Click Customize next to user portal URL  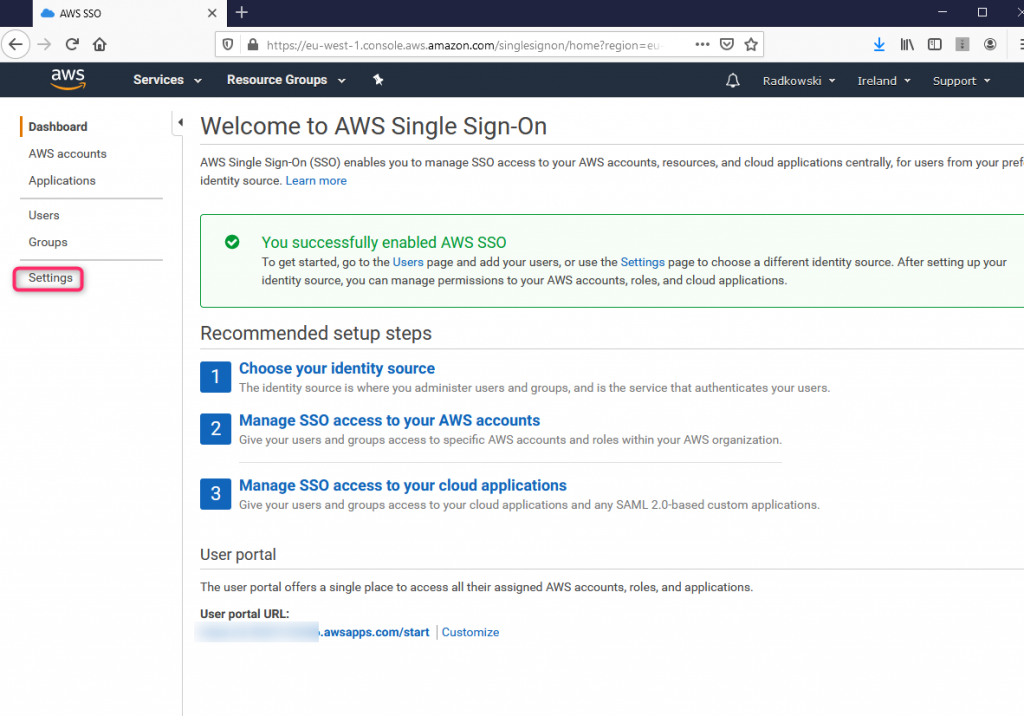pyautogui.click(x=470, y=632)
